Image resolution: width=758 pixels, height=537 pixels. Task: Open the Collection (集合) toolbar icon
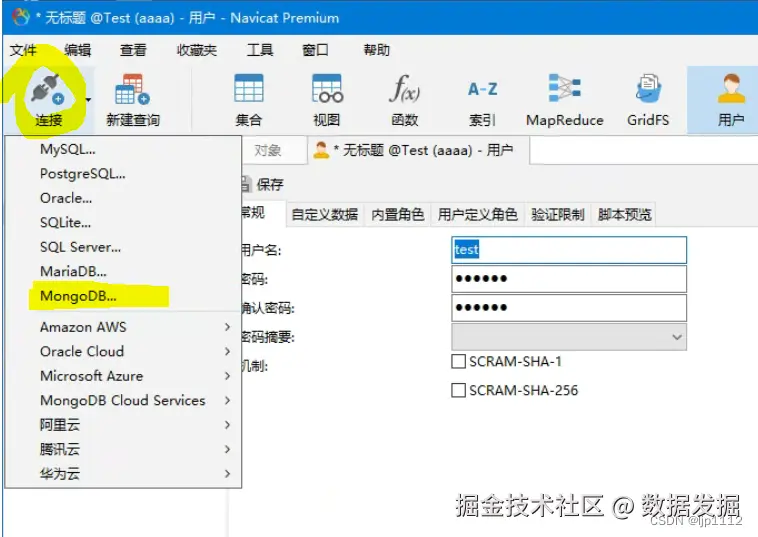(x=248, y=88)
